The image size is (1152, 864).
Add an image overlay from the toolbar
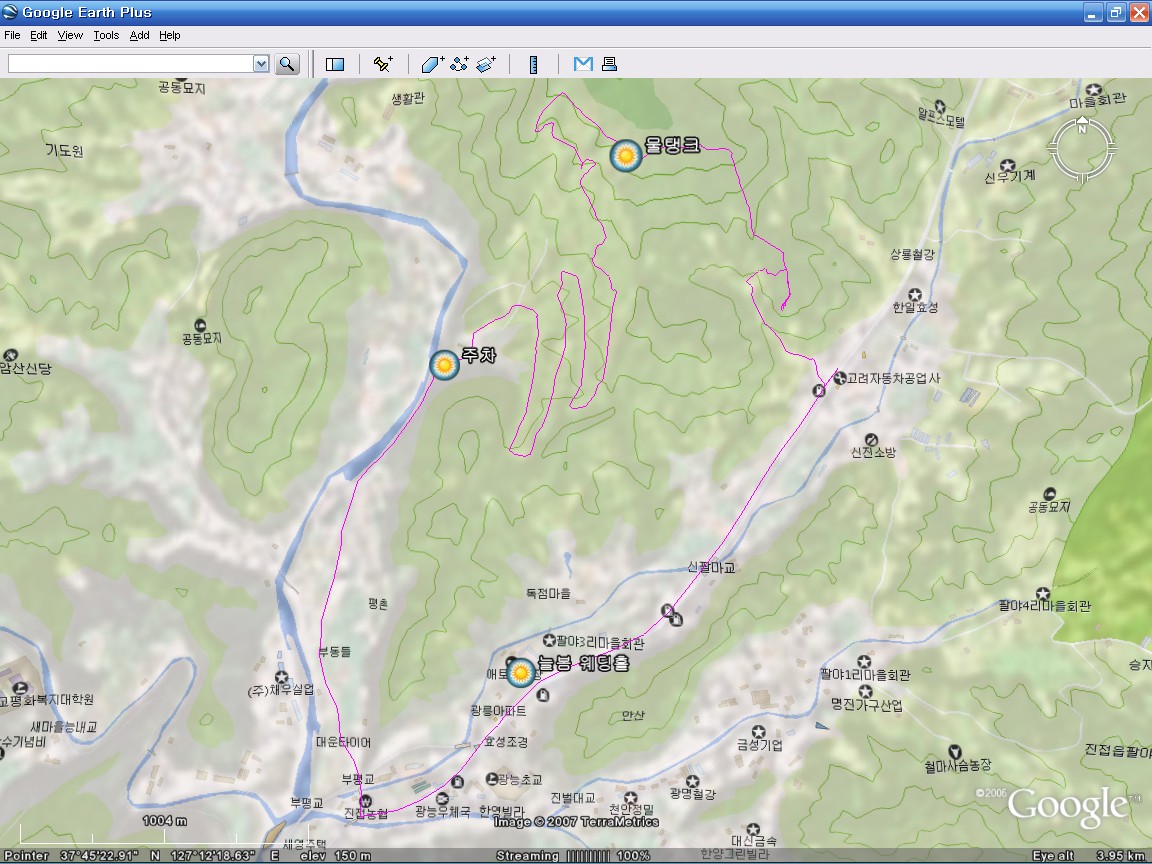486,64
